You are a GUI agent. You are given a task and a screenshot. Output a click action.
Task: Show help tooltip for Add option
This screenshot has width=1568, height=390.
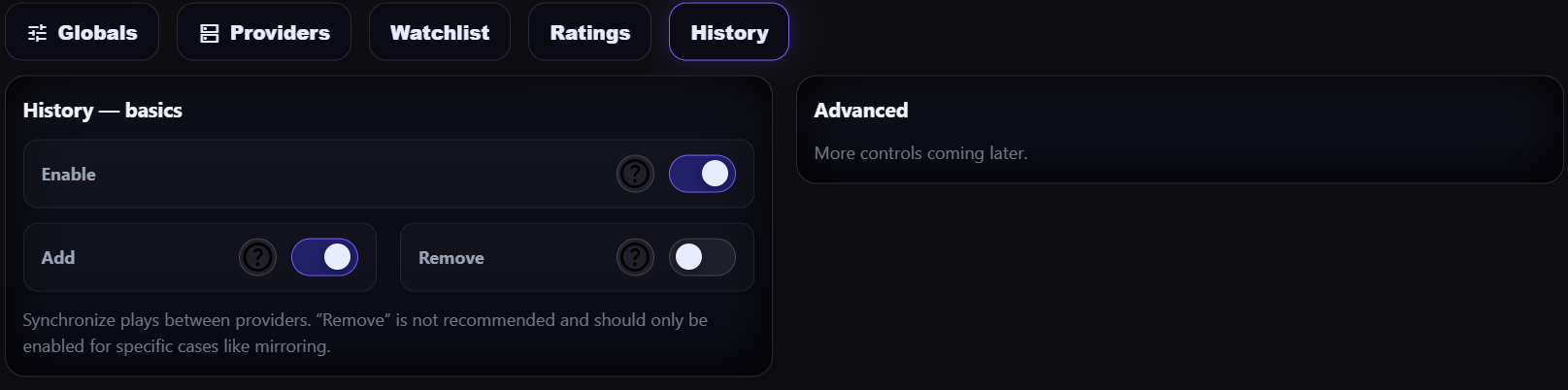tap(257, 258)
